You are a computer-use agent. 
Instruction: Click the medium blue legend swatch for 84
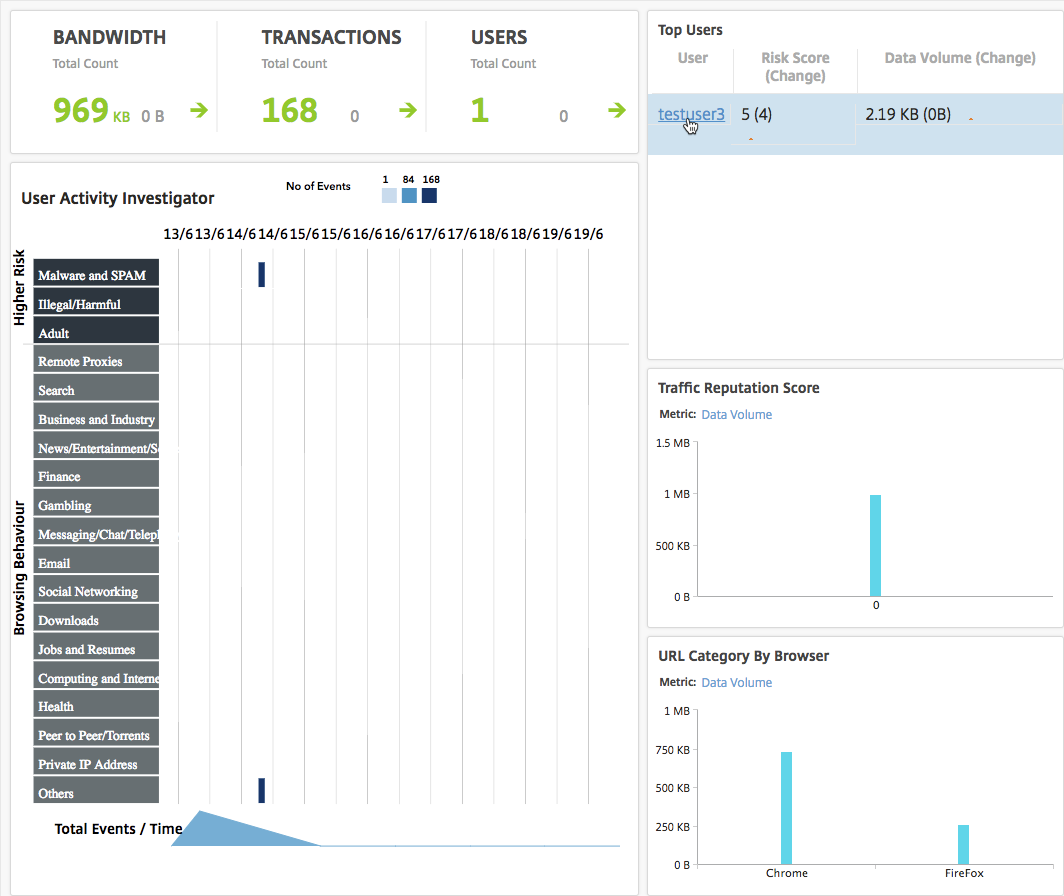pos(409,196)
